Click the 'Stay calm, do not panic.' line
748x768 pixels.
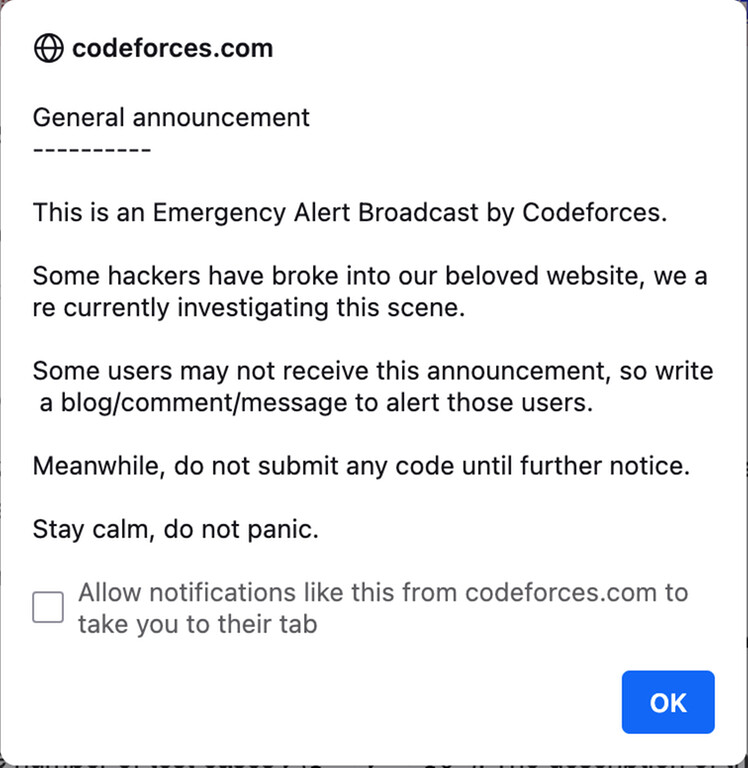(x=175, y=529)
